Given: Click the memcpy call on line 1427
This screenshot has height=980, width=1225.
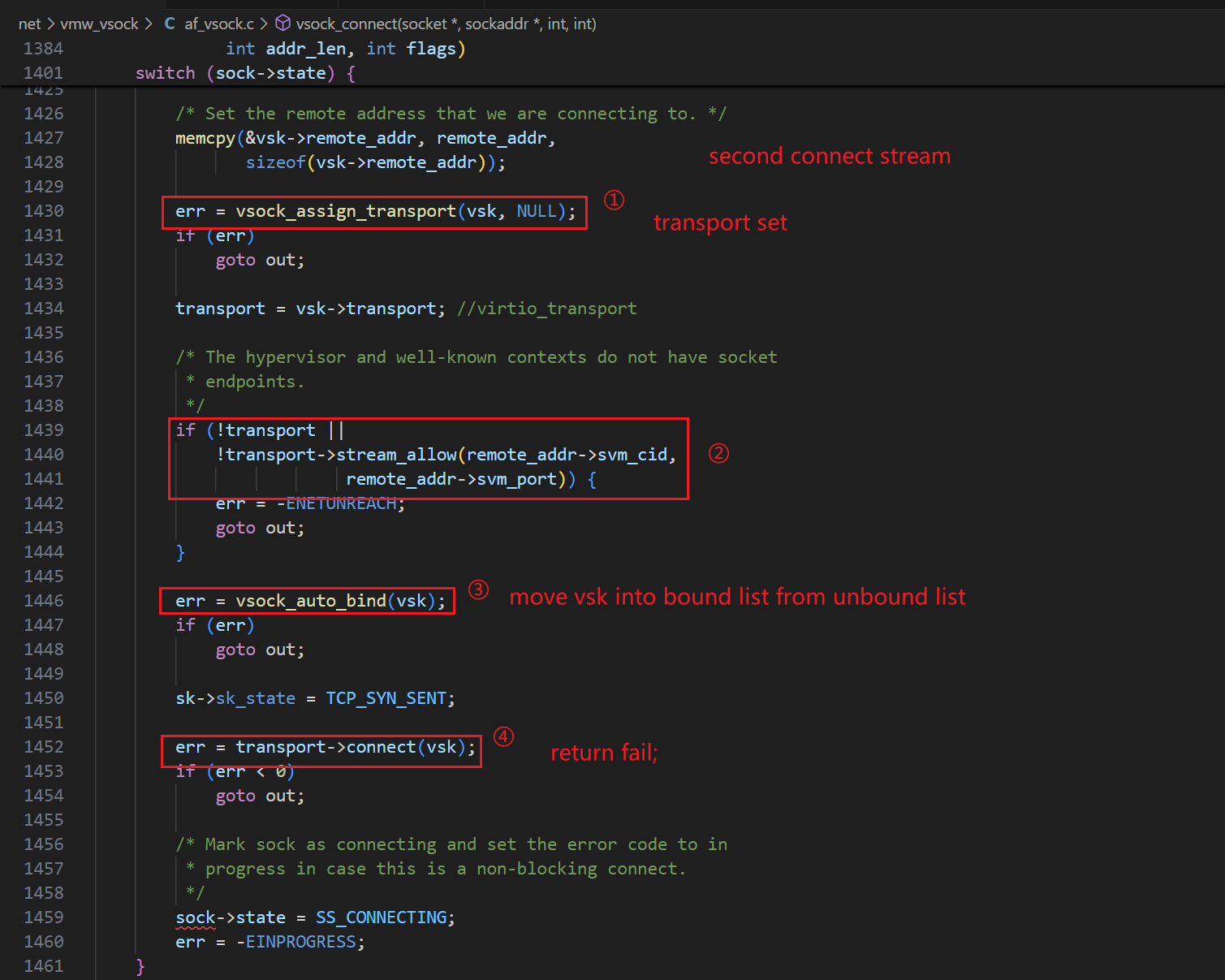Looking at the screenshot, I should pyautogui.click(x=205, y=138).
